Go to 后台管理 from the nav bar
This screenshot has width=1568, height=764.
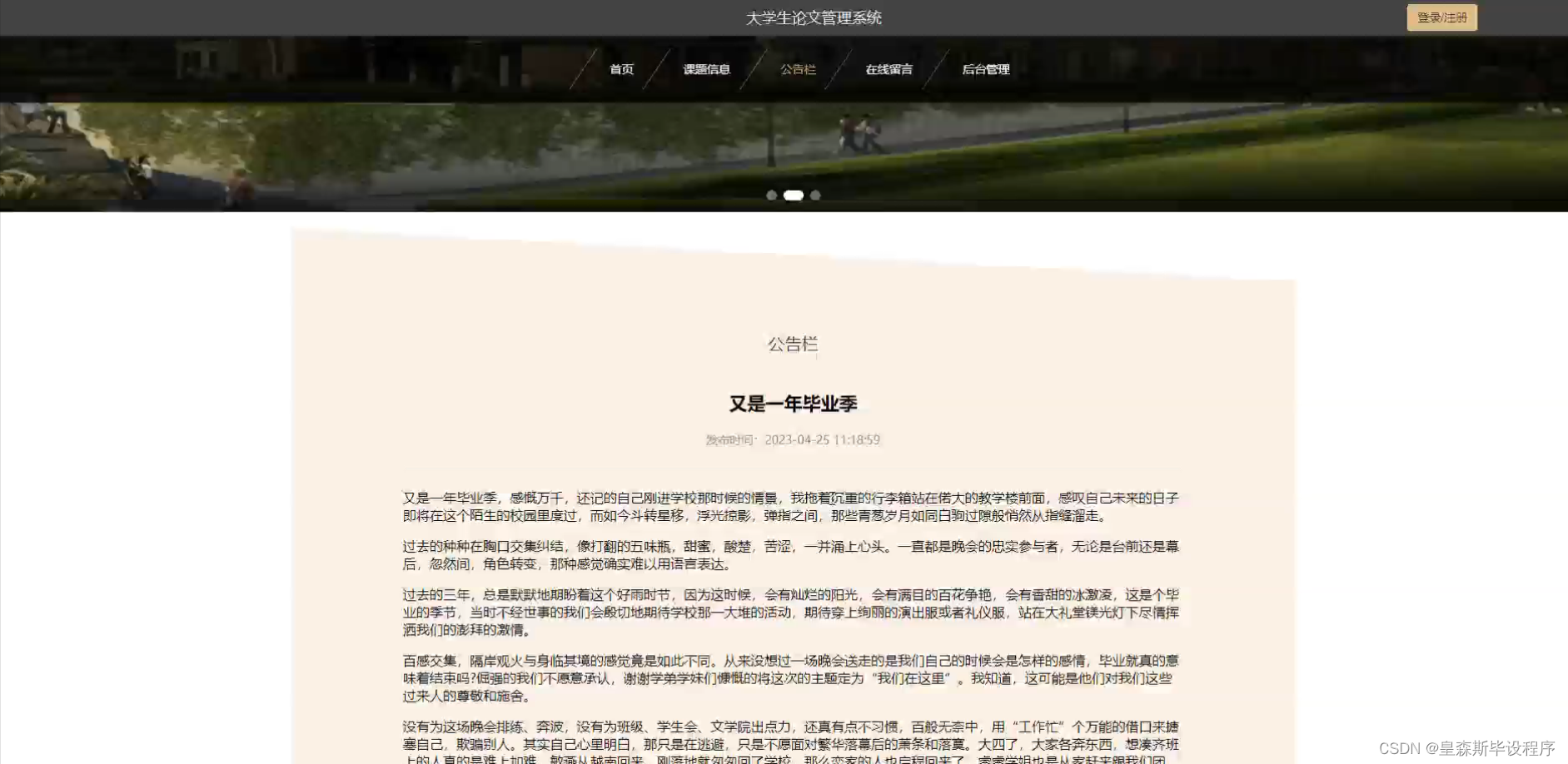click(984, 69)
